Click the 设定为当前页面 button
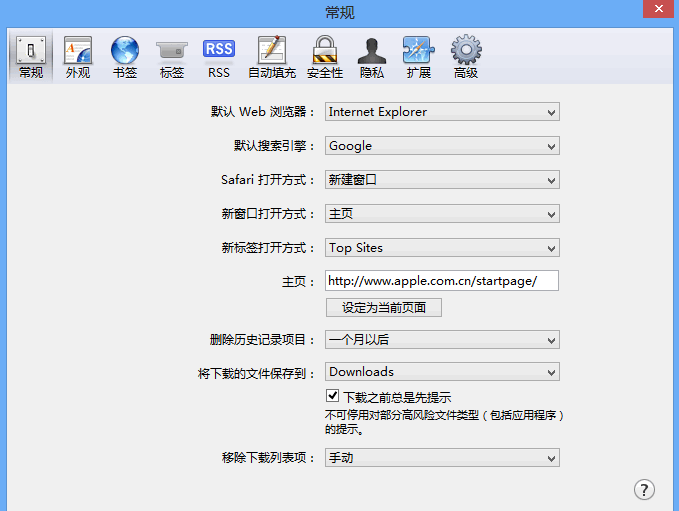This screenshot has width=679, height=511. (384, 308)
